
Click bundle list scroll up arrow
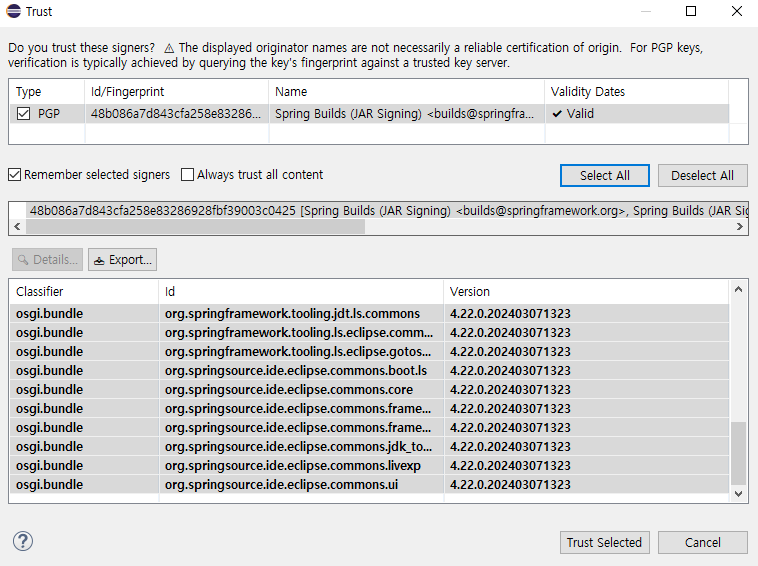pyautogui.click(x=738, y=290)
